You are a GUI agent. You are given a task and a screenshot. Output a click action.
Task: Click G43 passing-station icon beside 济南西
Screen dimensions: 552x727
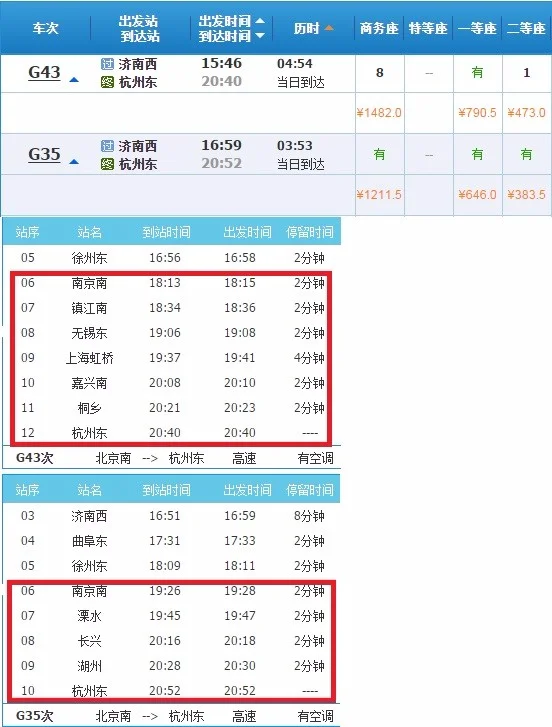[x=107, y=64]
